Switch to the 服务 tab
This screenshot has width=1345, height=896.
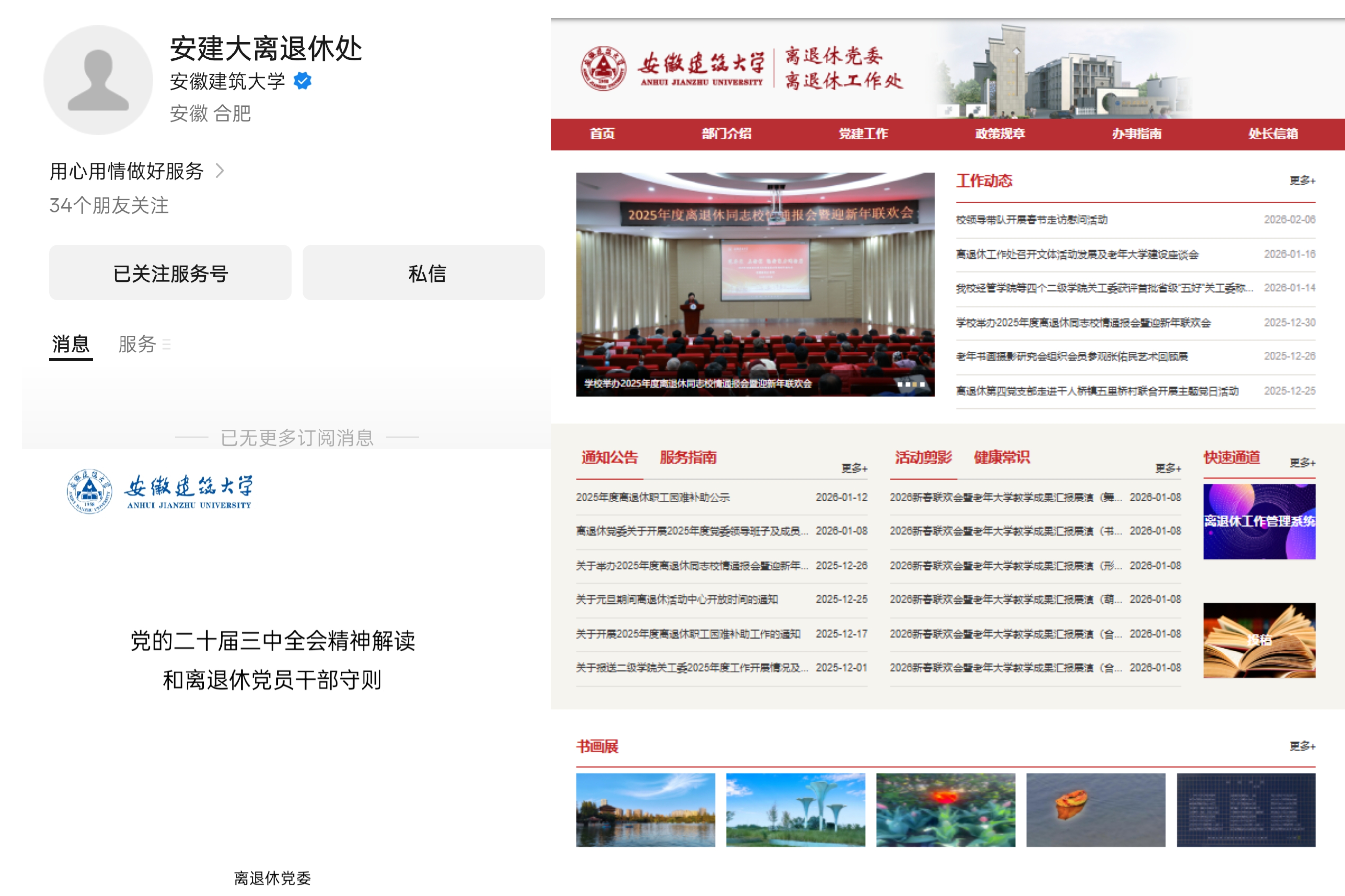tap(137, 344)
